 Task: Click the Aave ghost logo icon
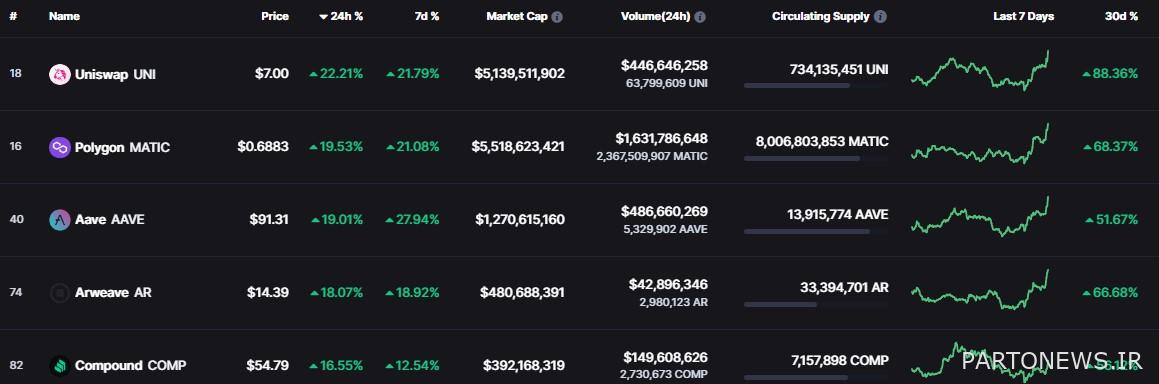pyautogui.click(x=59, y=220)
